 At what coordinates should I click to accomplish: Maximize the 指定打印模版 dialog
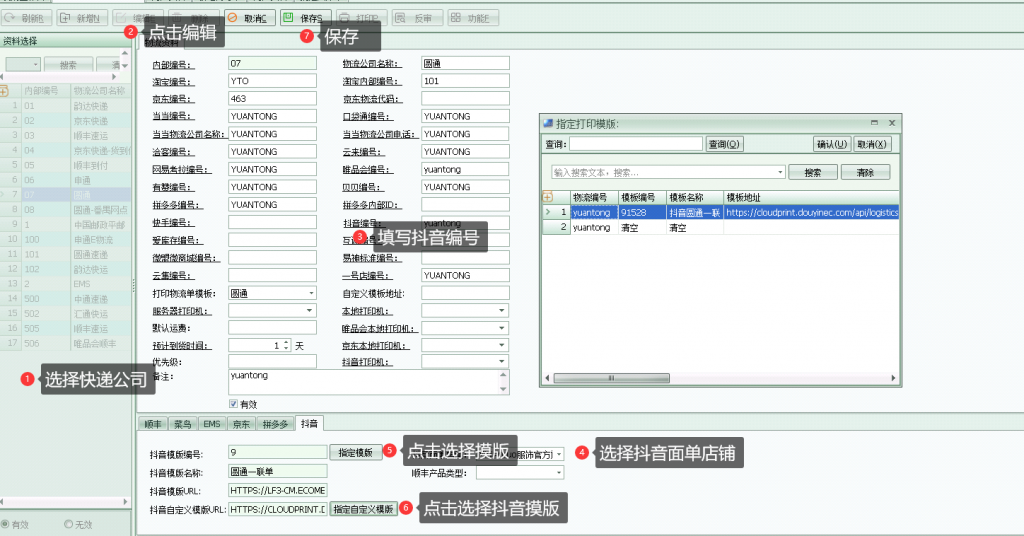click(x=874, y=123)
